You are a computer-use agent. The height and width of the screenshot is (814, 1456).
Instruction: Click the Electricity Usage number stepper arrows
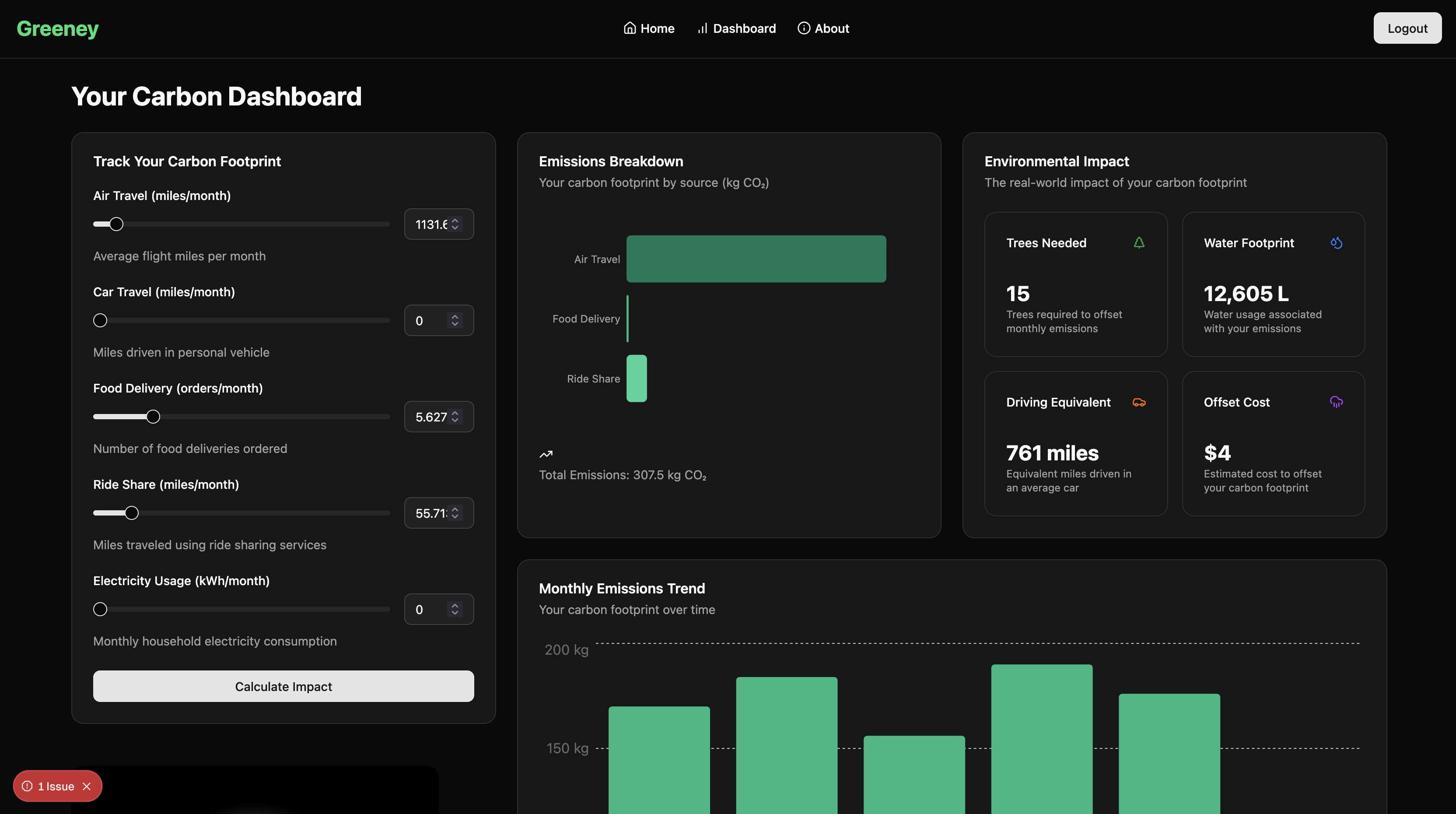coord(455,609)
